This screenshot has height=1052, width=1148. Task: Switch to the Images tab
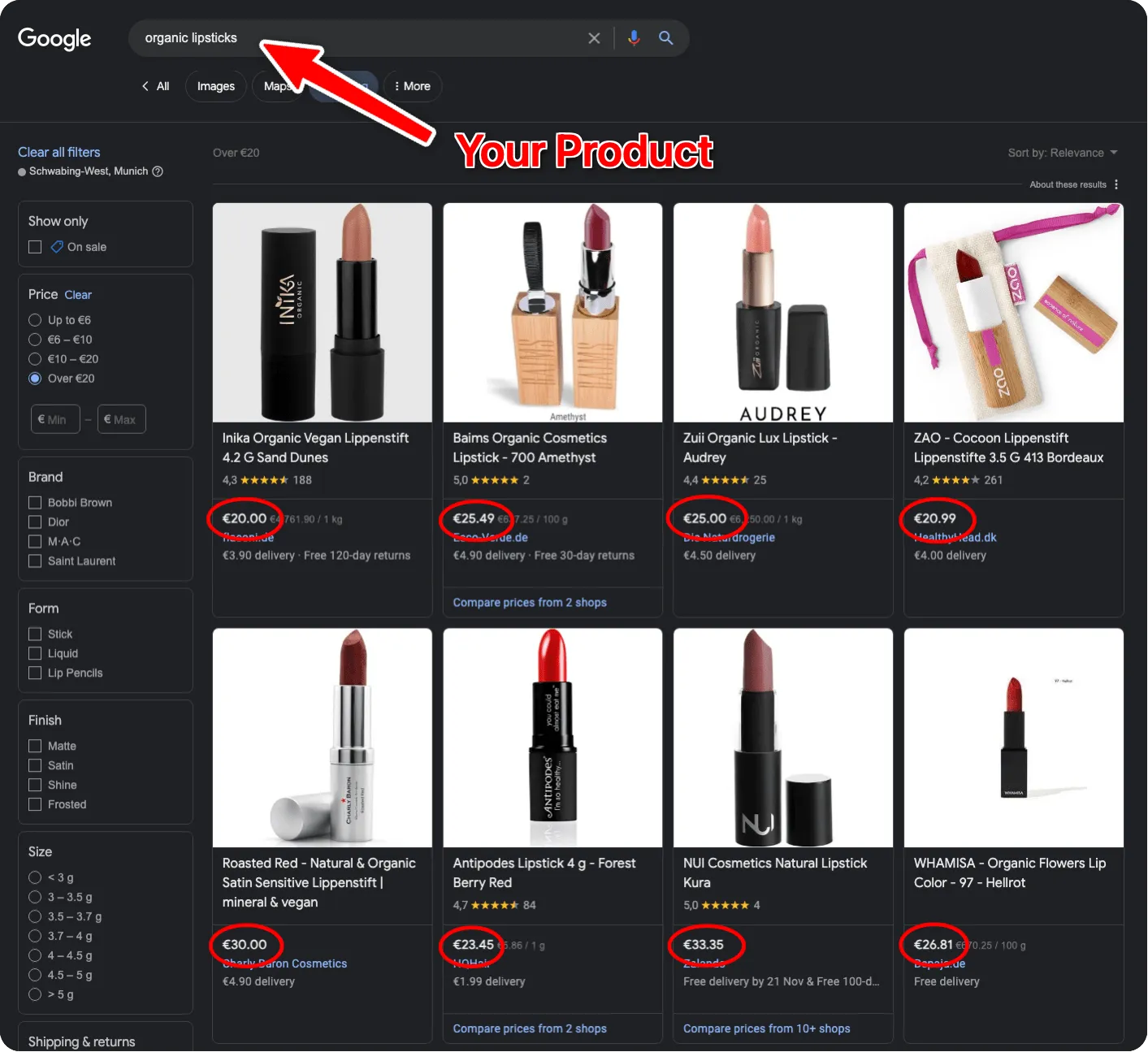[215, 86]
